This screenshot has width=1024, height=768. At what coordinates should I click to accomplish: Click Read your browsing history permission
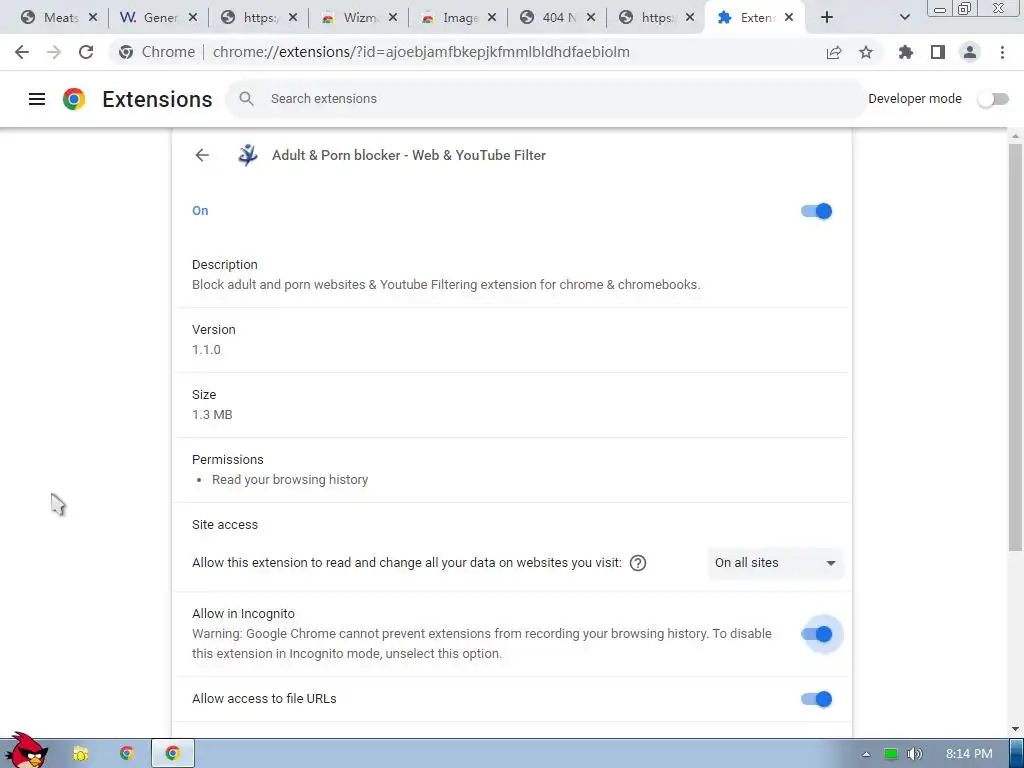tap(290, 480)
